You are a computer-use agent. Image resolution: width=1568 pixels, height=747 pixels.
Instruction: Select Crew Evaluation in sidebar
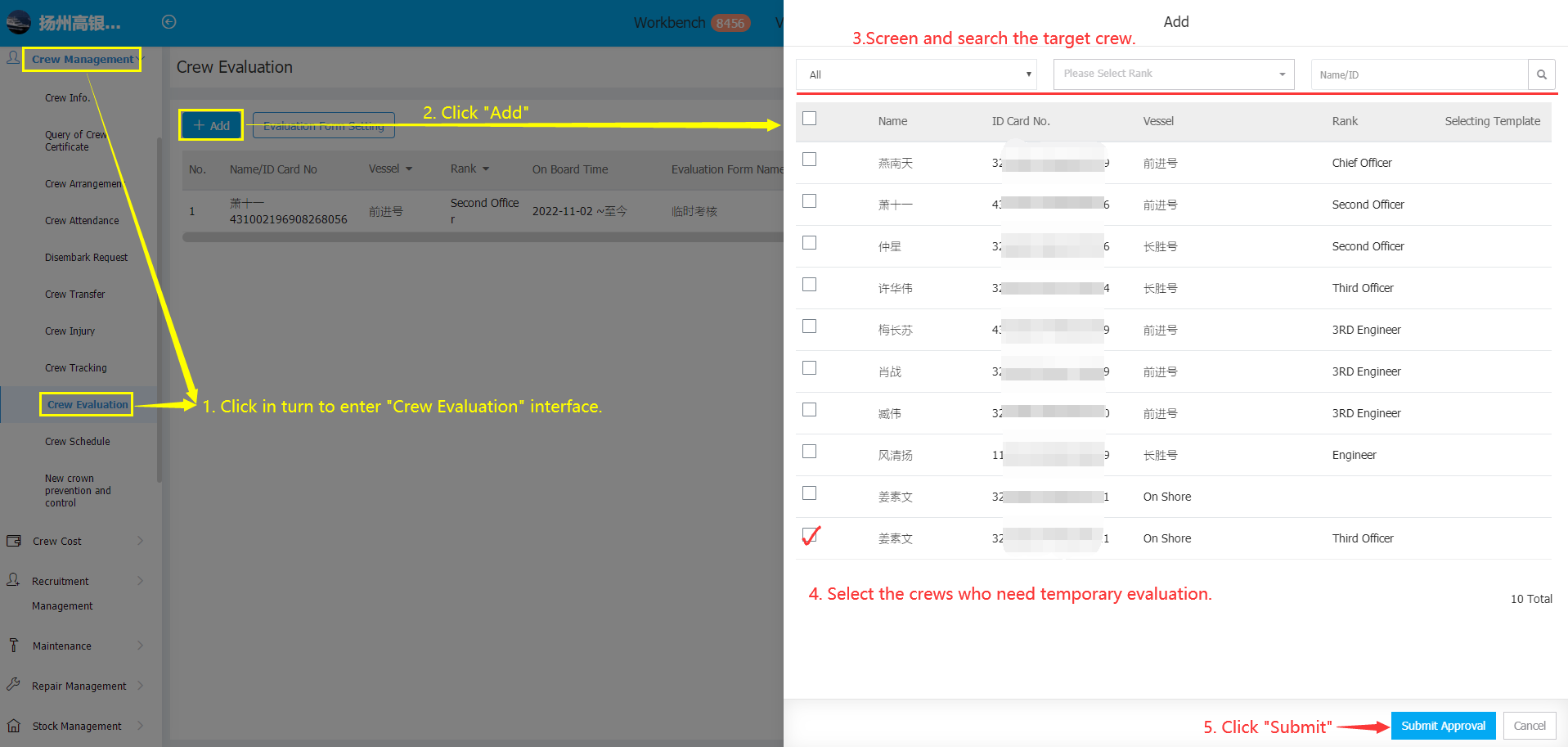pos(88,405)
